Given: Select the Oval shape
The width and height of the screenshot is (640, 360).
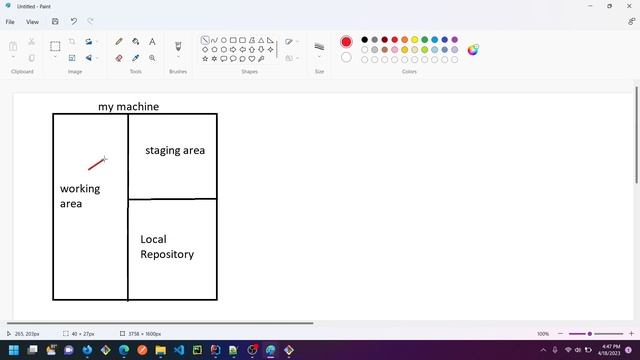Looking at the screenshot, I should (x=224, y=40).
